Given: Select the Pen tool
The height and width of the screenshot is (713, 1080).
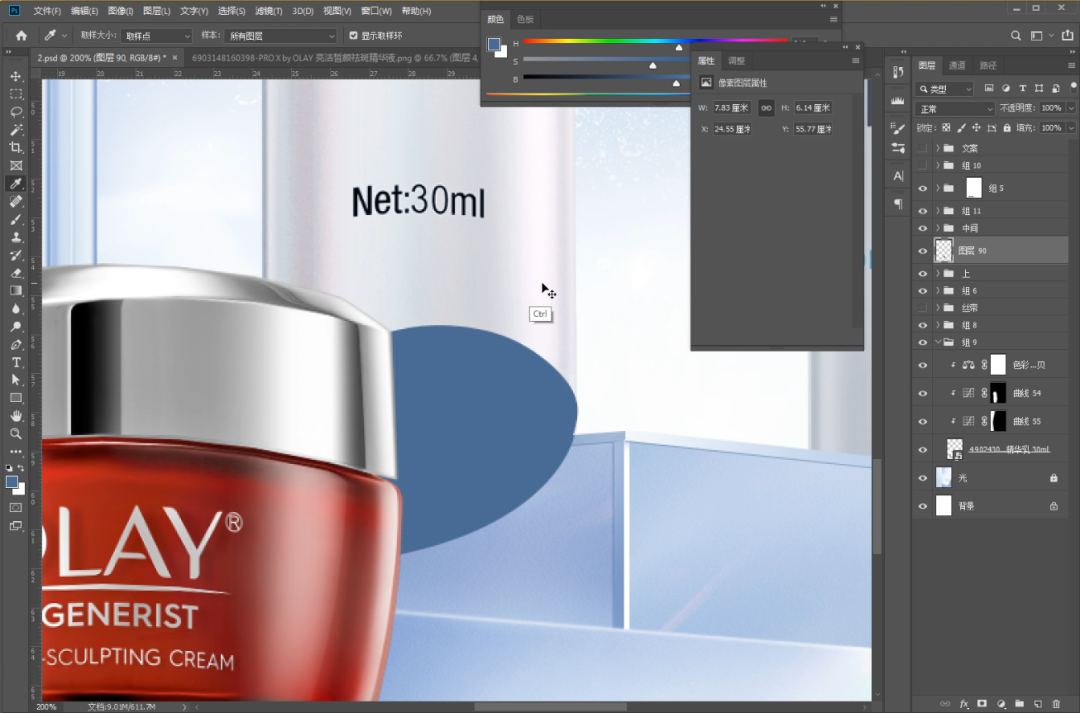Looking at the screenshot, I should (16, 344).
